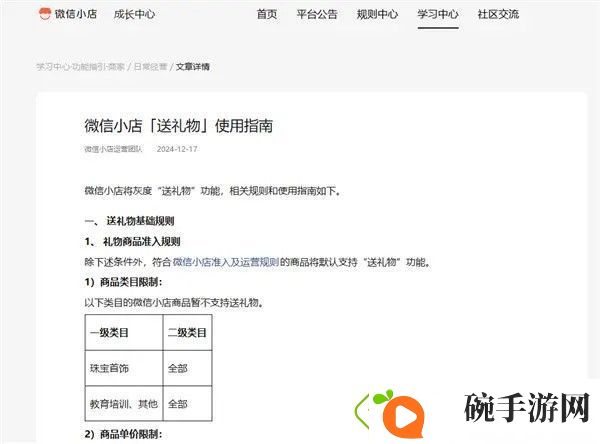The height and width of the screenshot is (444, 600).
Task: Click heading 2) 商品单价限制
Action: pyautogui.click(x=124, y=434)
